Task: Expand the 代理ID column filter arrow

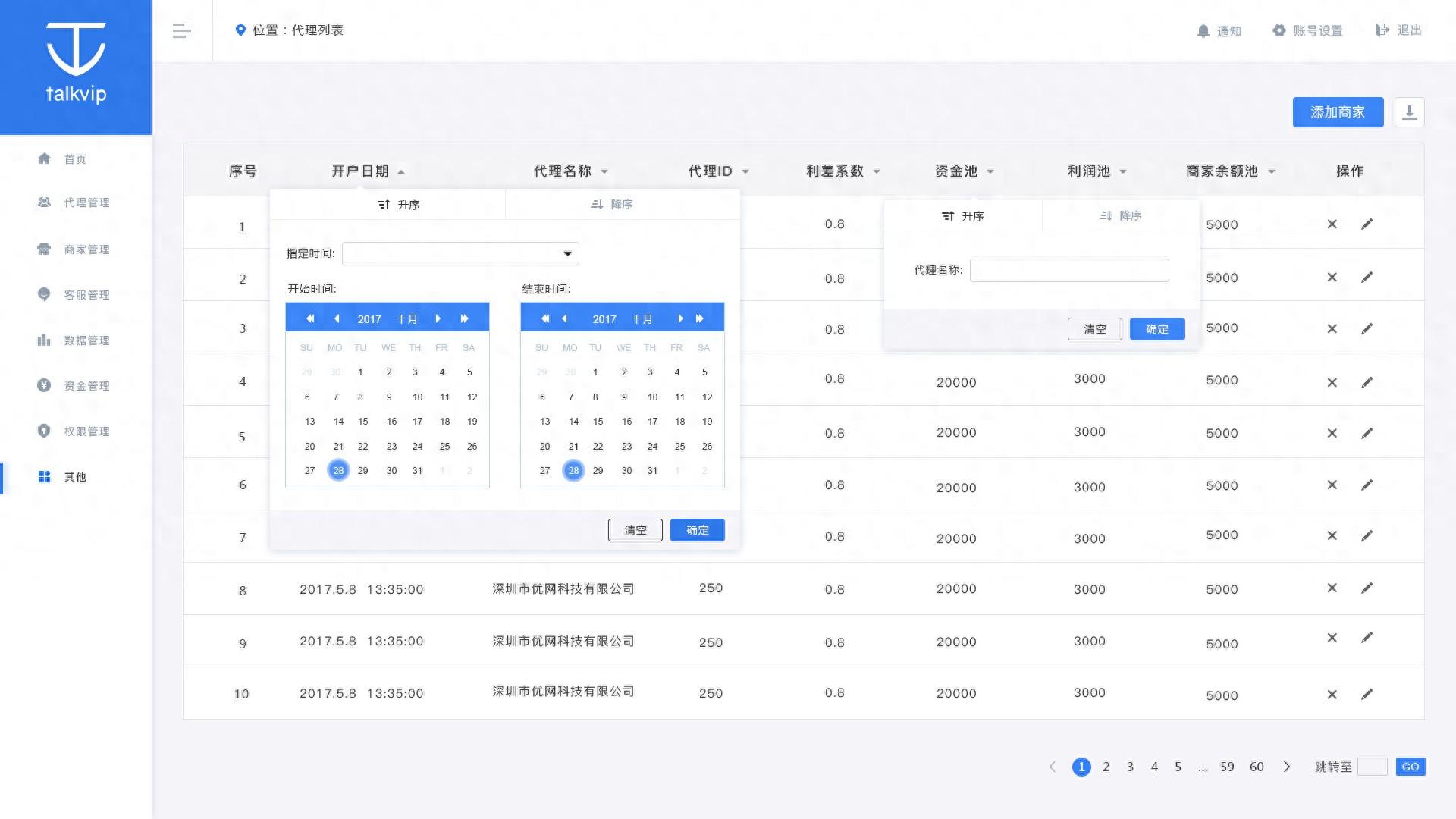Action: [x=745, y=171]
